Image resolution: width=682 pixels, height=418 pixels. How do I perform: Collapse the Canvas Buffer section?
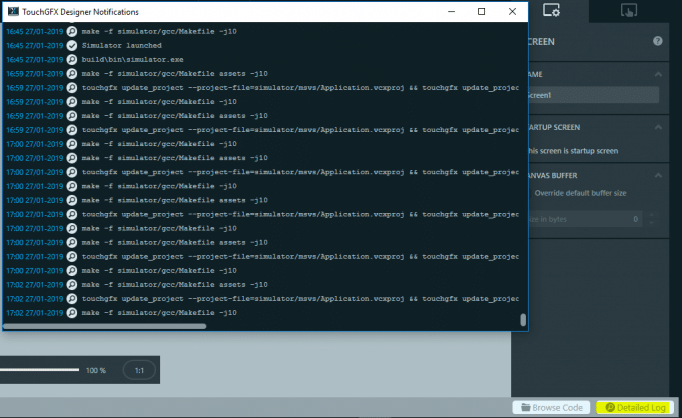[657, 175]
